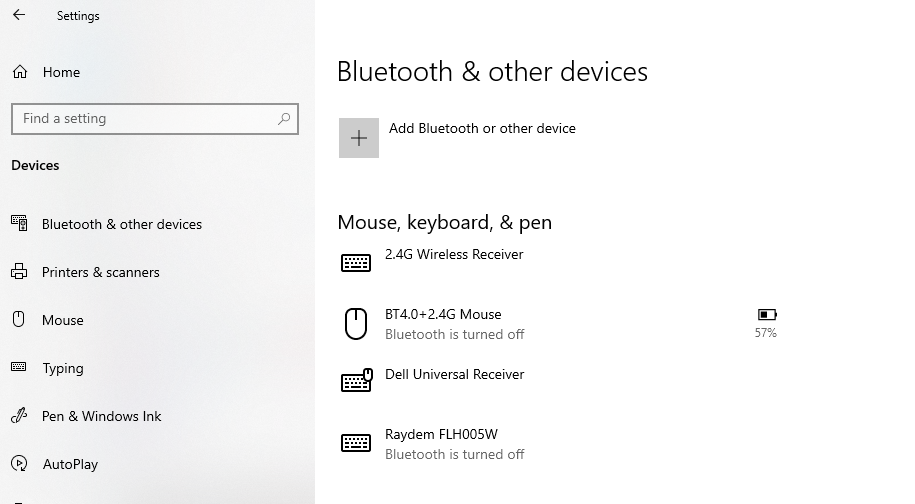Select the 2.4G Wireless Receiver entry

click(454, 255)
